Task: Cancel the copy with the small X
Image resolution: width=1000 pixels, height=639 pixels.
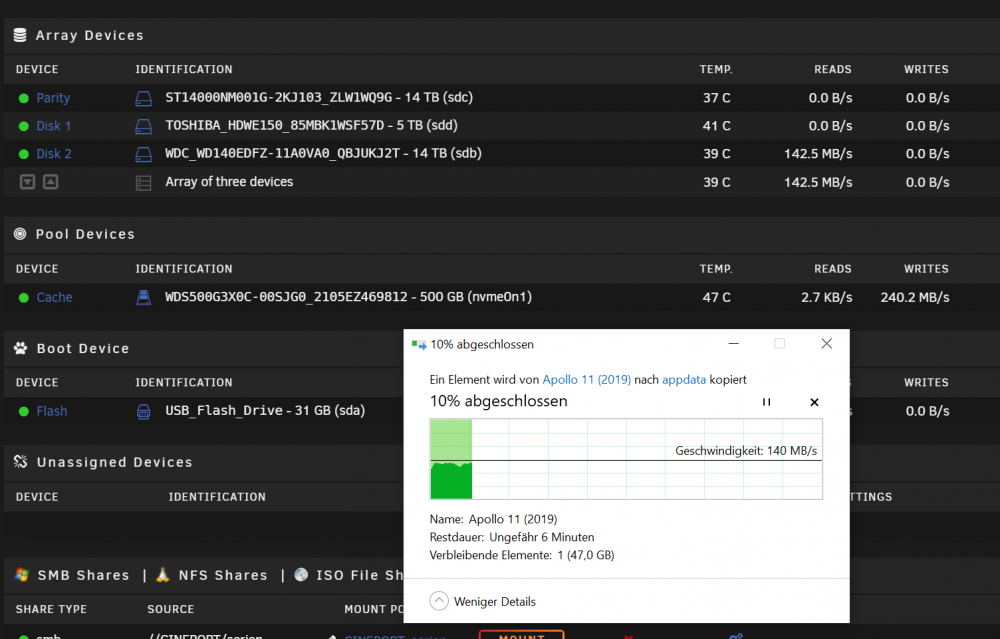Action: [x=814, y=402]
